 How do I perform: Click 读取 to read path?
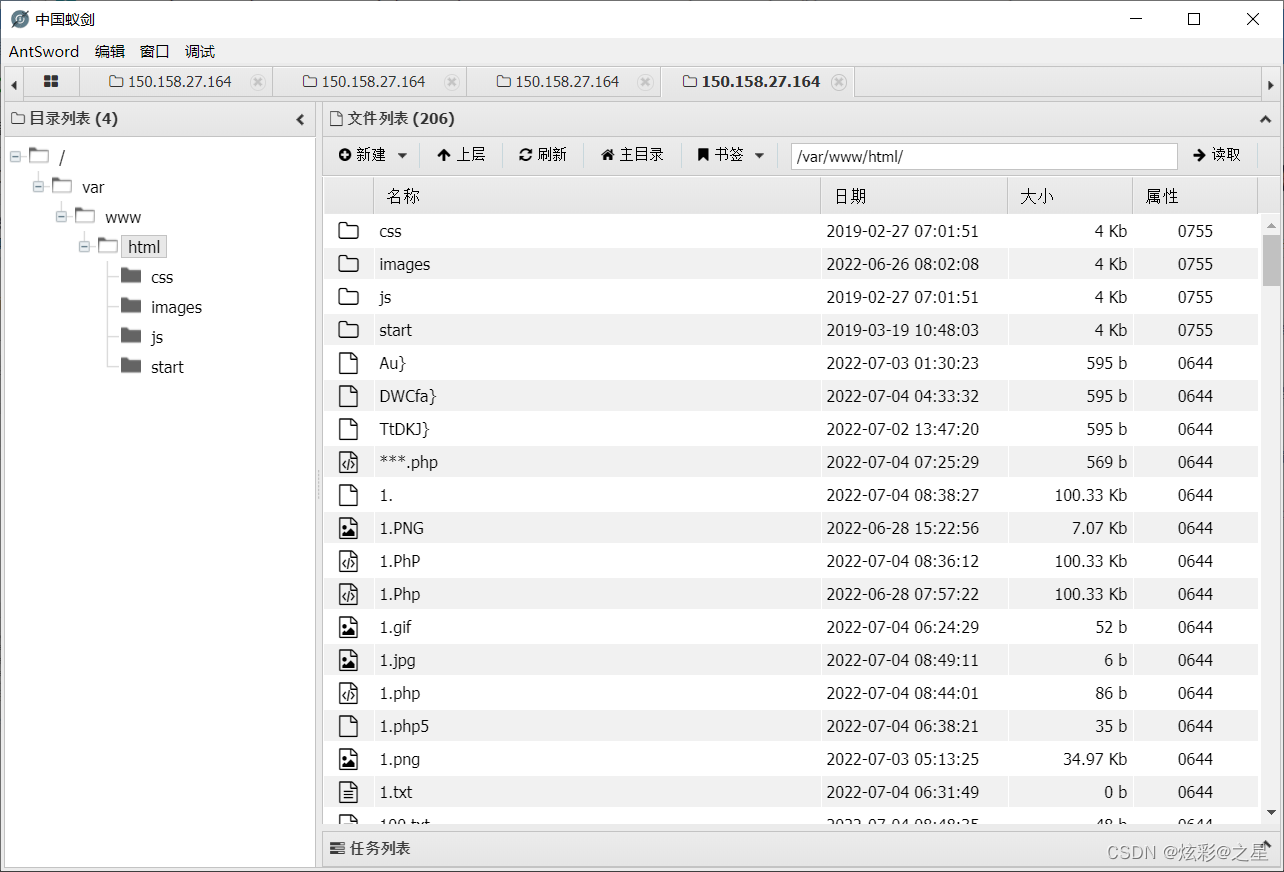[1217, 155]
